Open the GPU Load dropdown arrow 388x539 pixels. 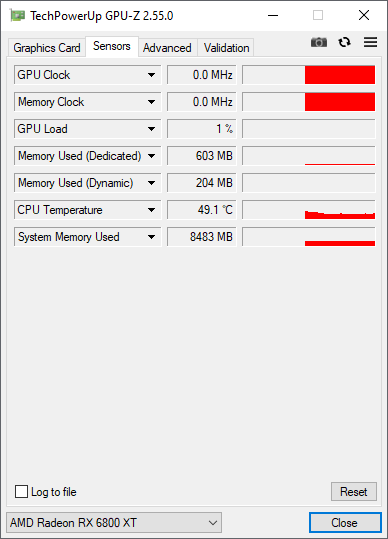coord(151,129)
